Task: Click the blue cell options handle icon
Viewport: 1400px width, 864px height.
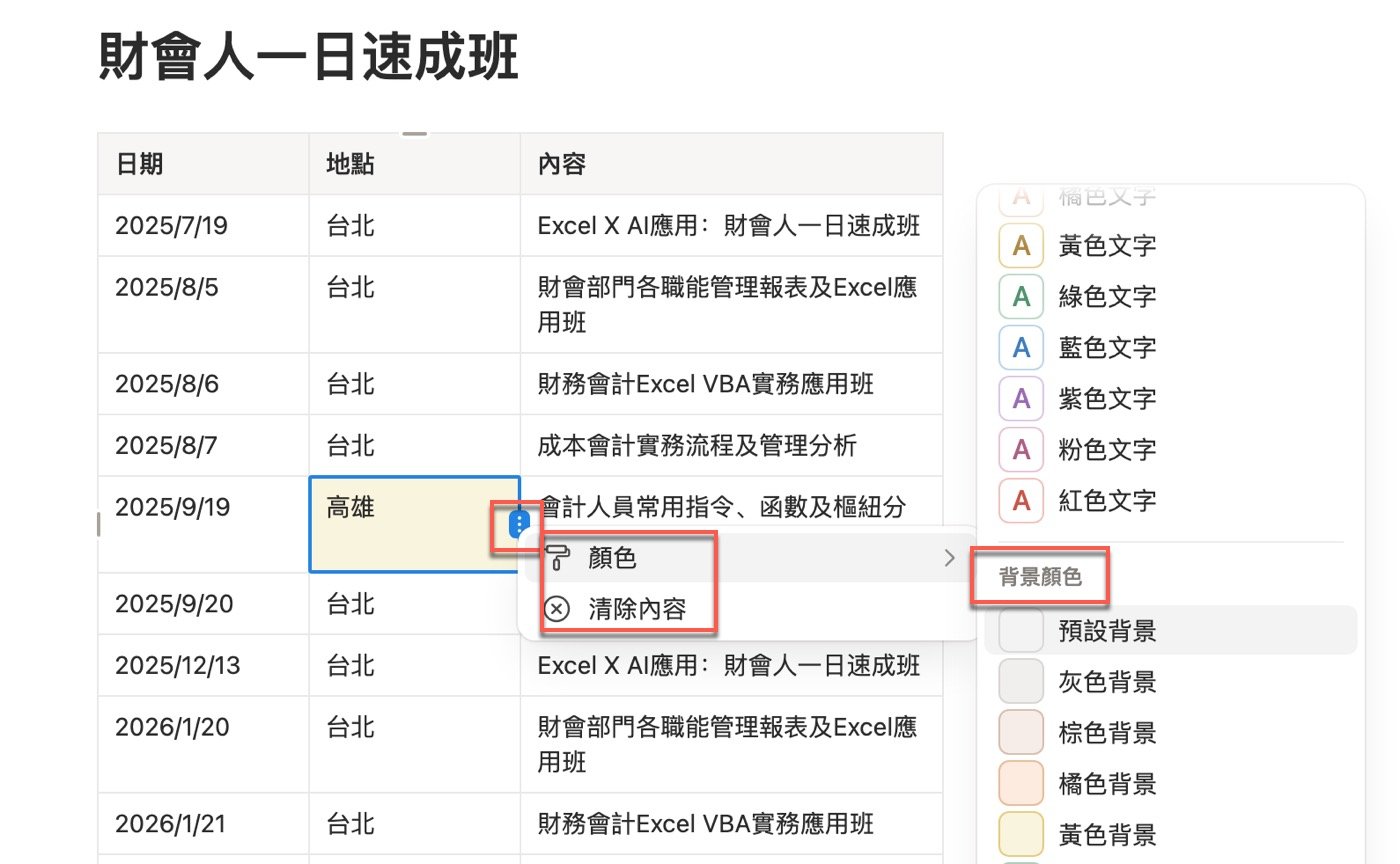Action: click(518, 524)
